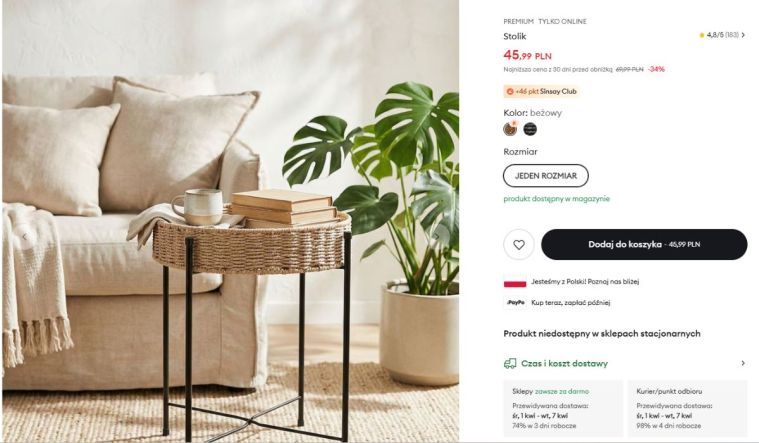
Task: Click the PayPo logo icon
Action: click(x=516, y=303)
